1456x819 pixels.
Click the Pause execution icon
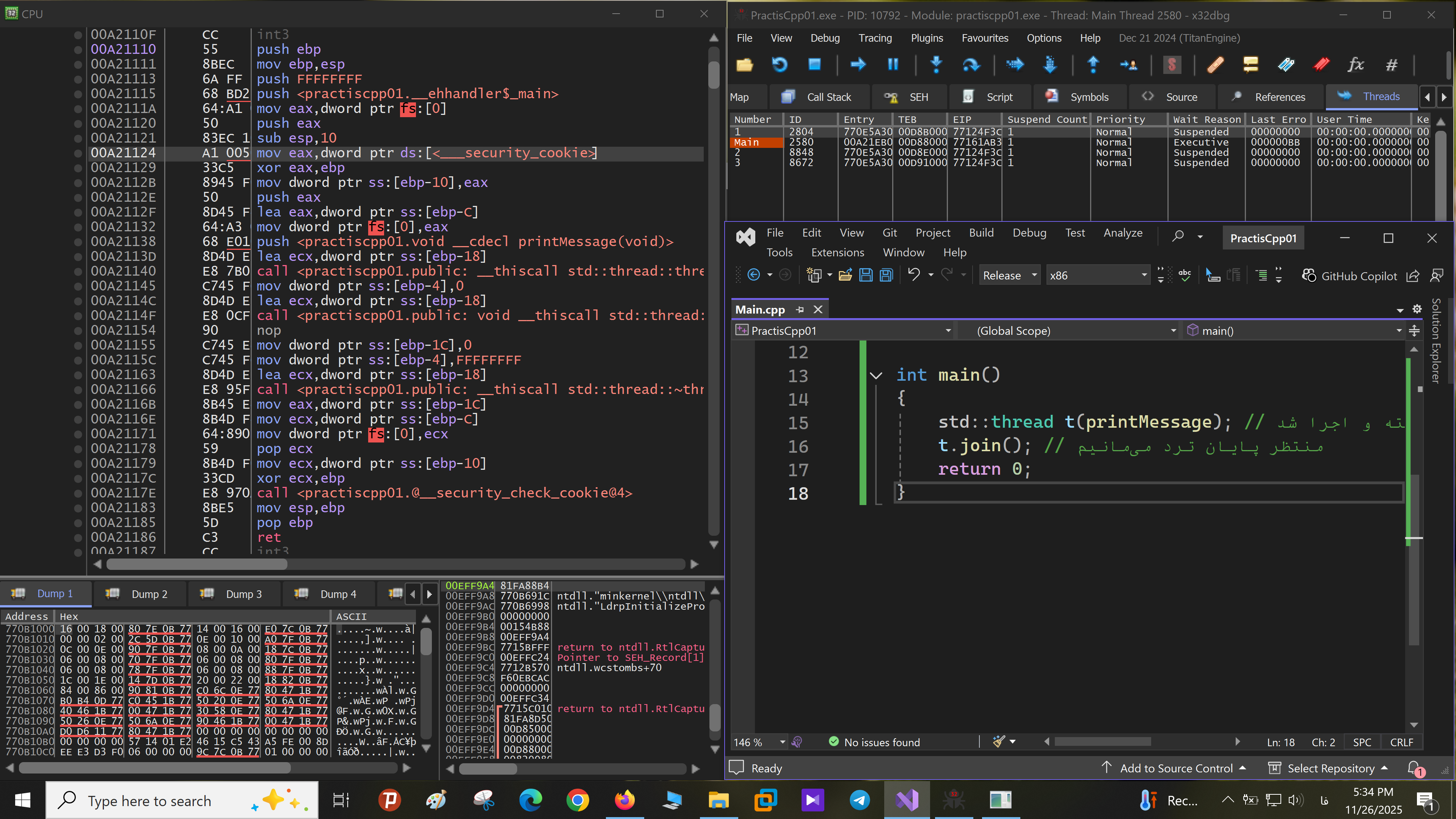pos(893,64)
